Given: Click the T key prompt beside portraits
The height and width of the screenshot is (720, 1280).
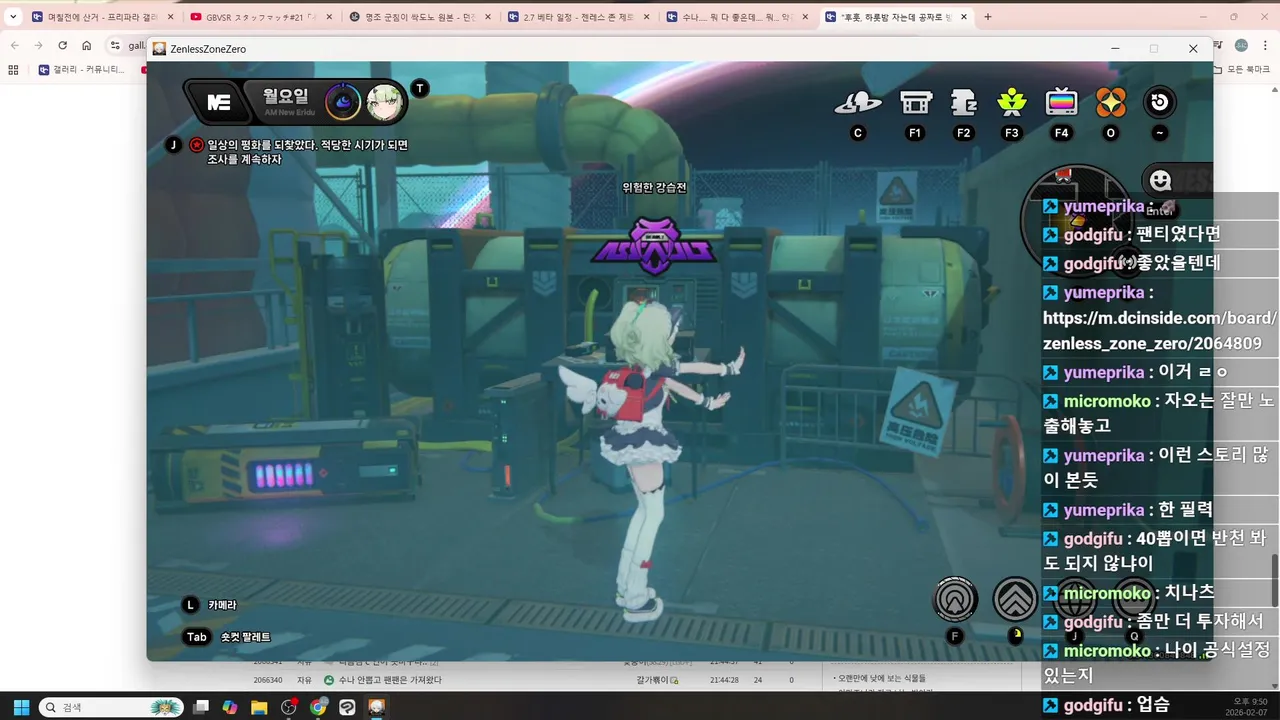Looking at the screenshot, I should (x=420, y=88).
